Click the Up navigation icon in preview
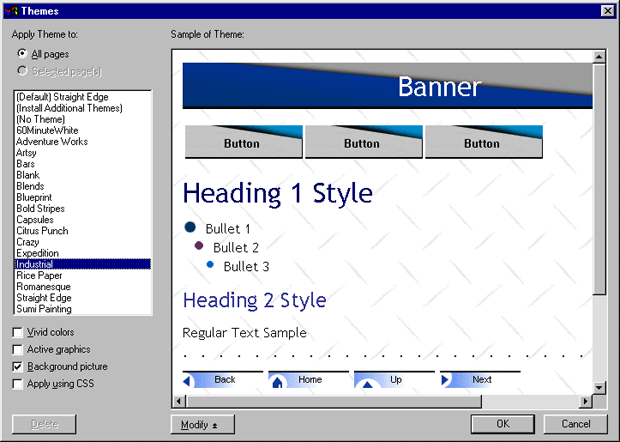 [366, 382]
